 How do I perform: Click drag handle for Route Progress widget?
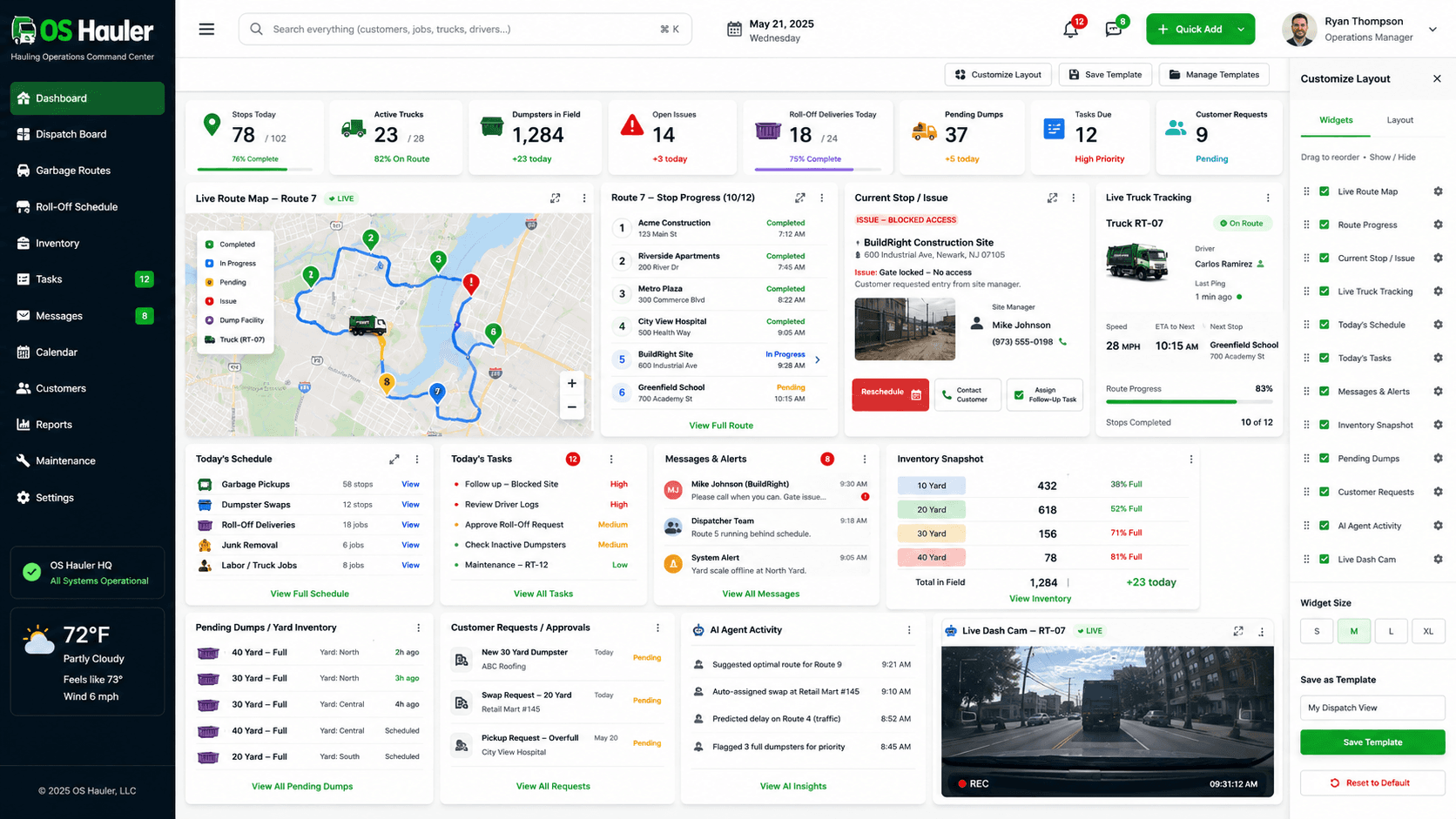tap(1306, 225)
